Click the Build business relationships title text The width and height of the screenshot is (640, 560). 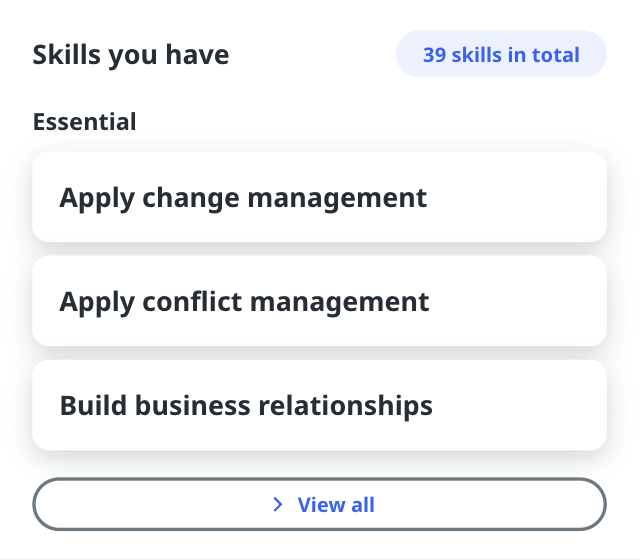click(246, 405)
